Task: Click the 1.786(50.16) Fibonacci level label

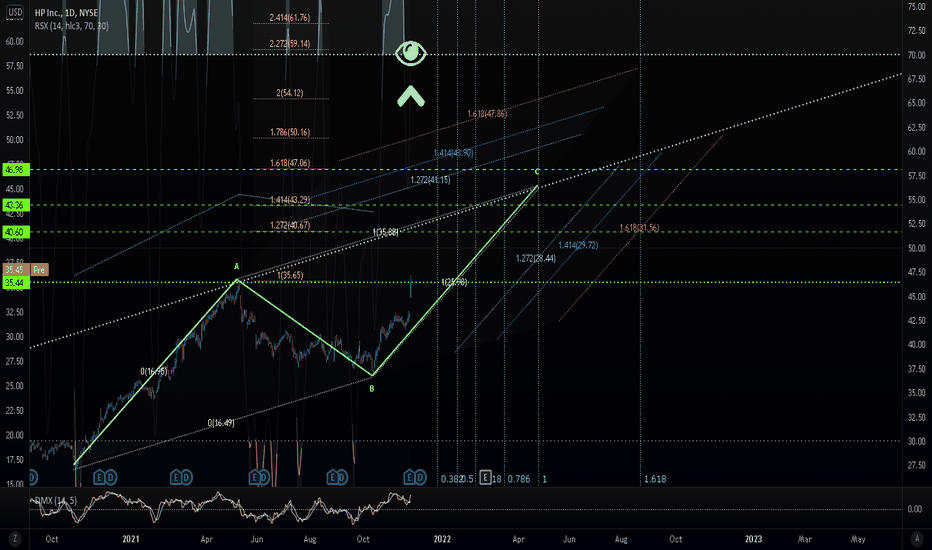Action: pyautogui.click(x=290, y=132)
